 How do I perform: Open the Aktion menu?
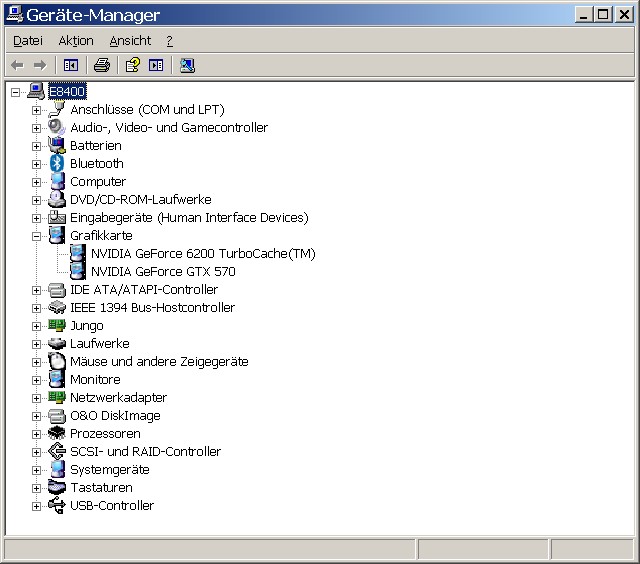pyautogui.click(x=76, y=41)
